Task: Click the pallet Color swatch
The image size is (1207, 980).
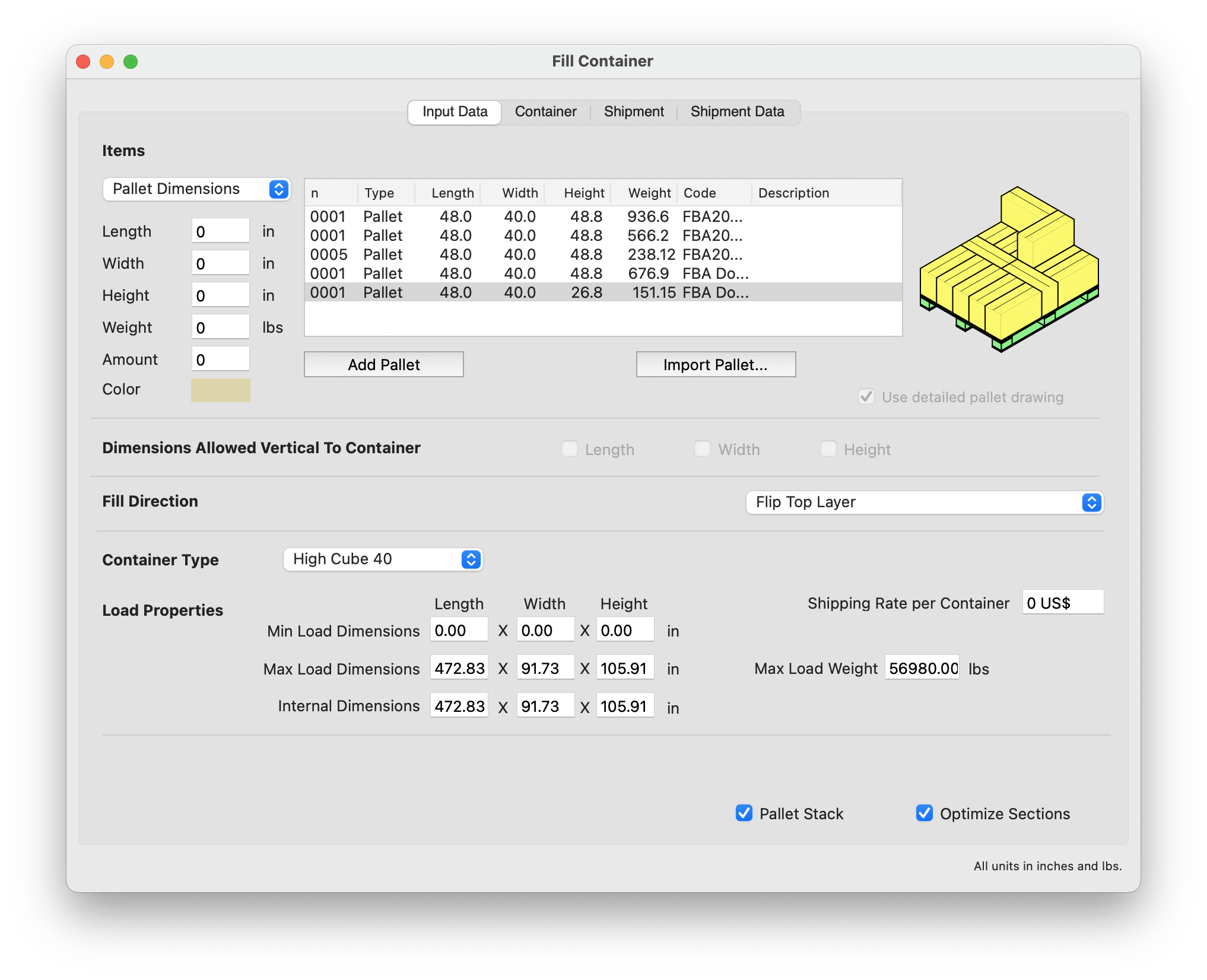Action: click(x=221, y=390)
